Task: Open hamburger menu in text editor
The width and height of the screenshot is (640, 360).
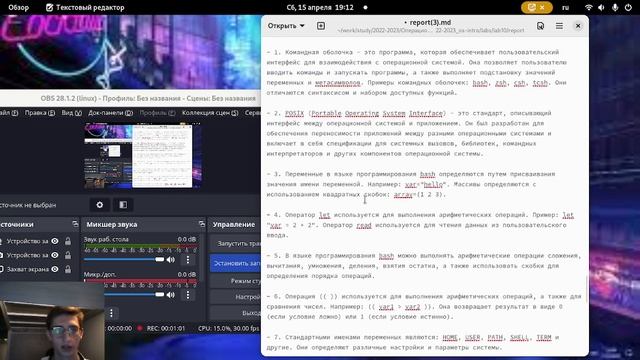Action: point(559,26)
